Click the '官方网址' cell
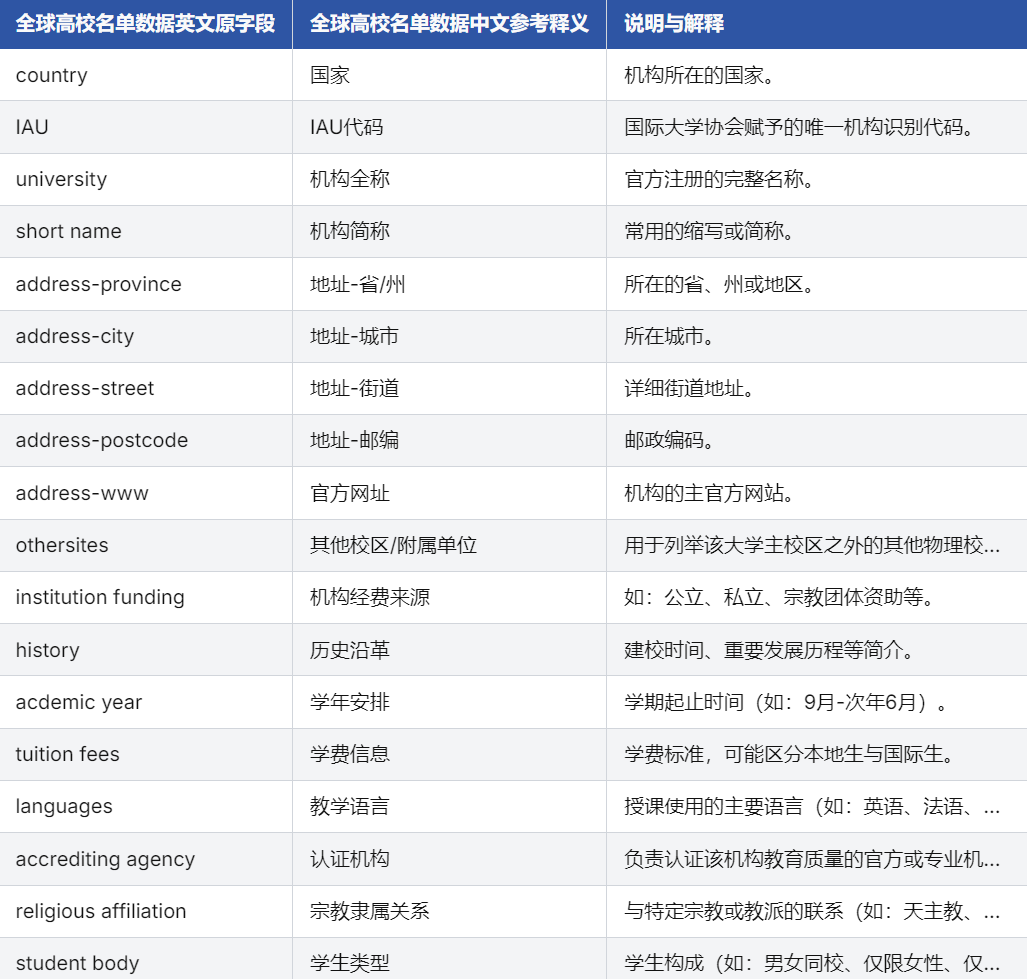 449,493
